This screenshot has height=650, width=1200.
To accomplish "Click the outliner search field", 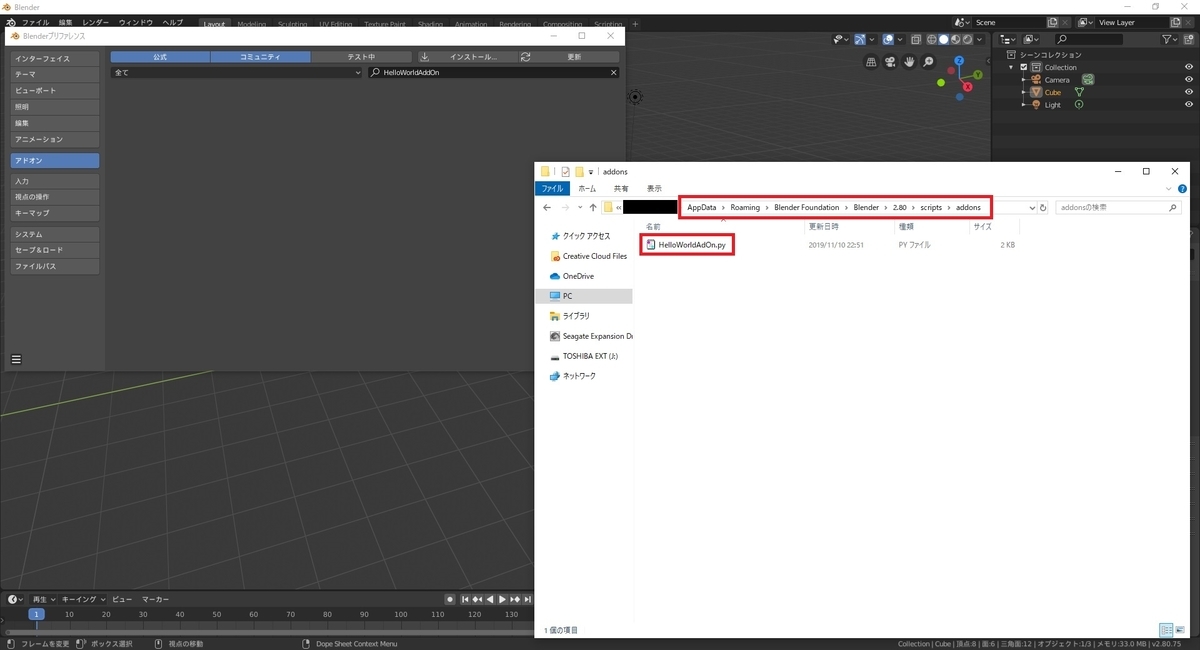I will point(1089,39).
